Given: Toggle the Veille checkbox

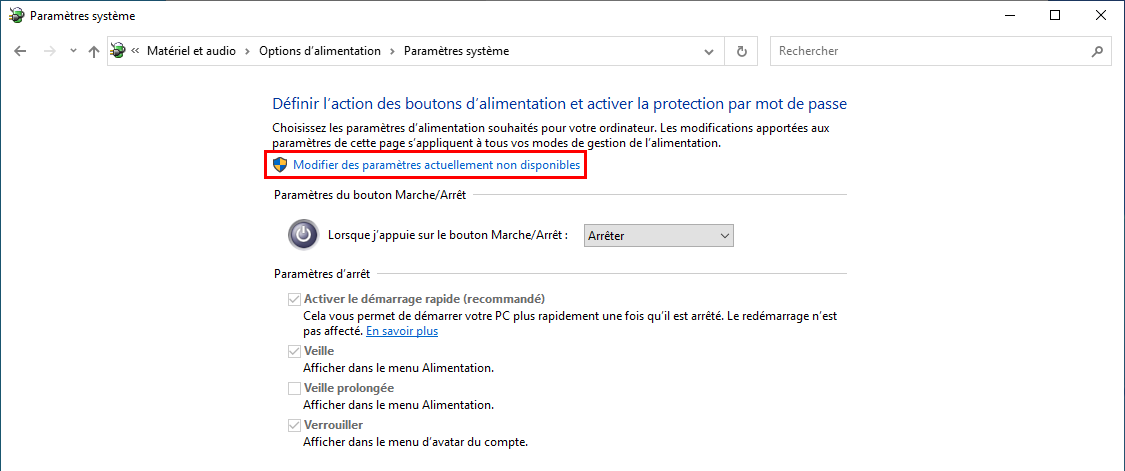Looking at the screenshot, I should click(x=294, y=351).
